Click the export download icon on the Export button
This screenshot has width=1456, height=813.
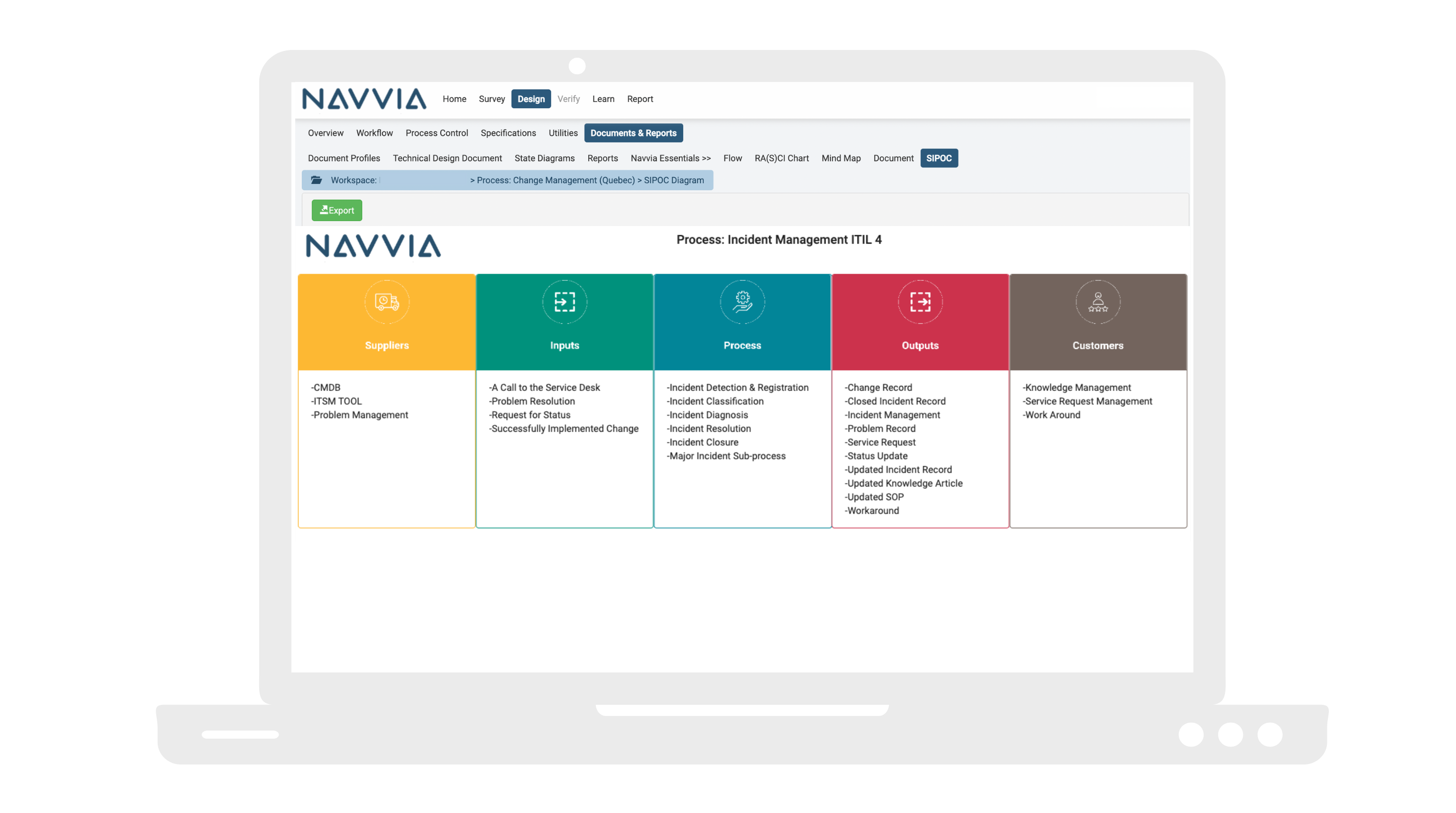324,210
